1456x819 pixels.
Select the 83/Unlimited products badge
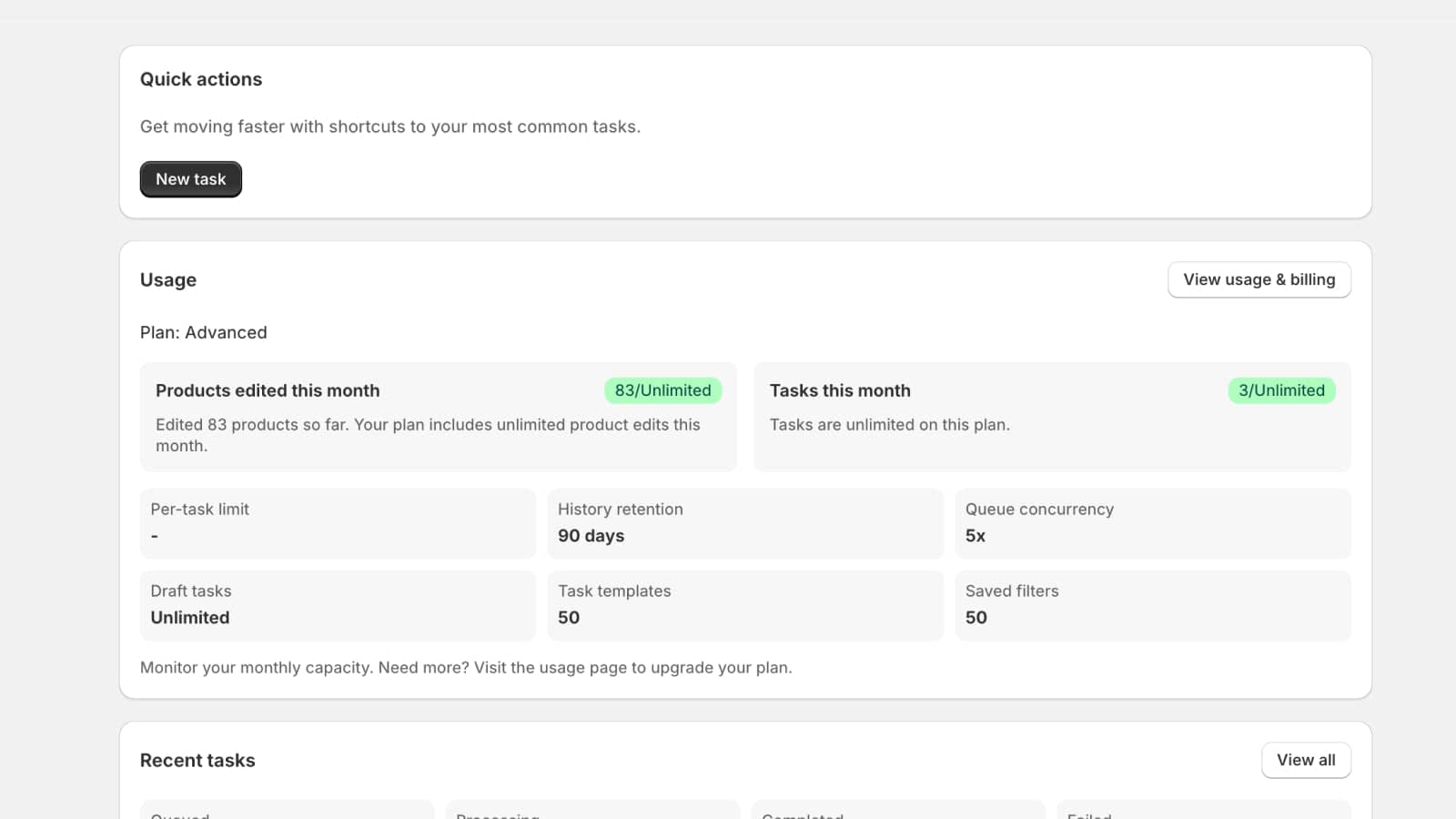[x=663, y=390]
